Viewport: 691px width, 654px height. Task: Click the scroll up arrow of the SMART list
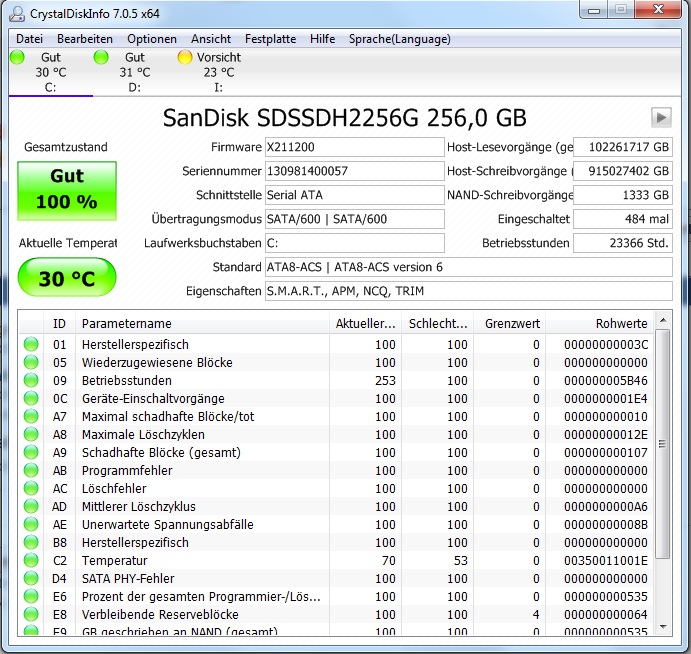pos(663,320)
